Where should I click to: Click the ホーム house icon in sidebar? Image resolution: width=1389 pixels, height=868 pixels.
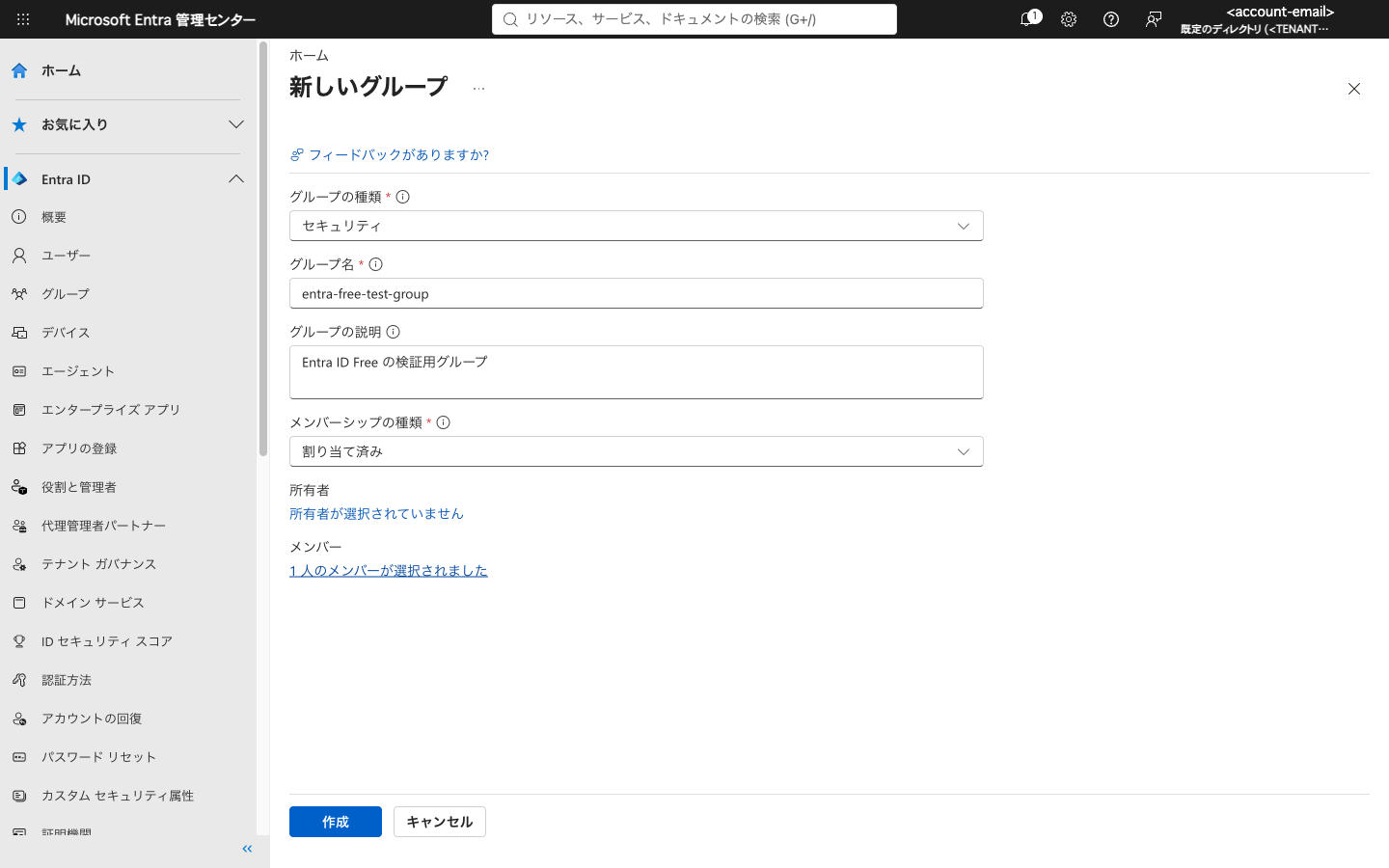pyautogui.click(x=19, y=70)
